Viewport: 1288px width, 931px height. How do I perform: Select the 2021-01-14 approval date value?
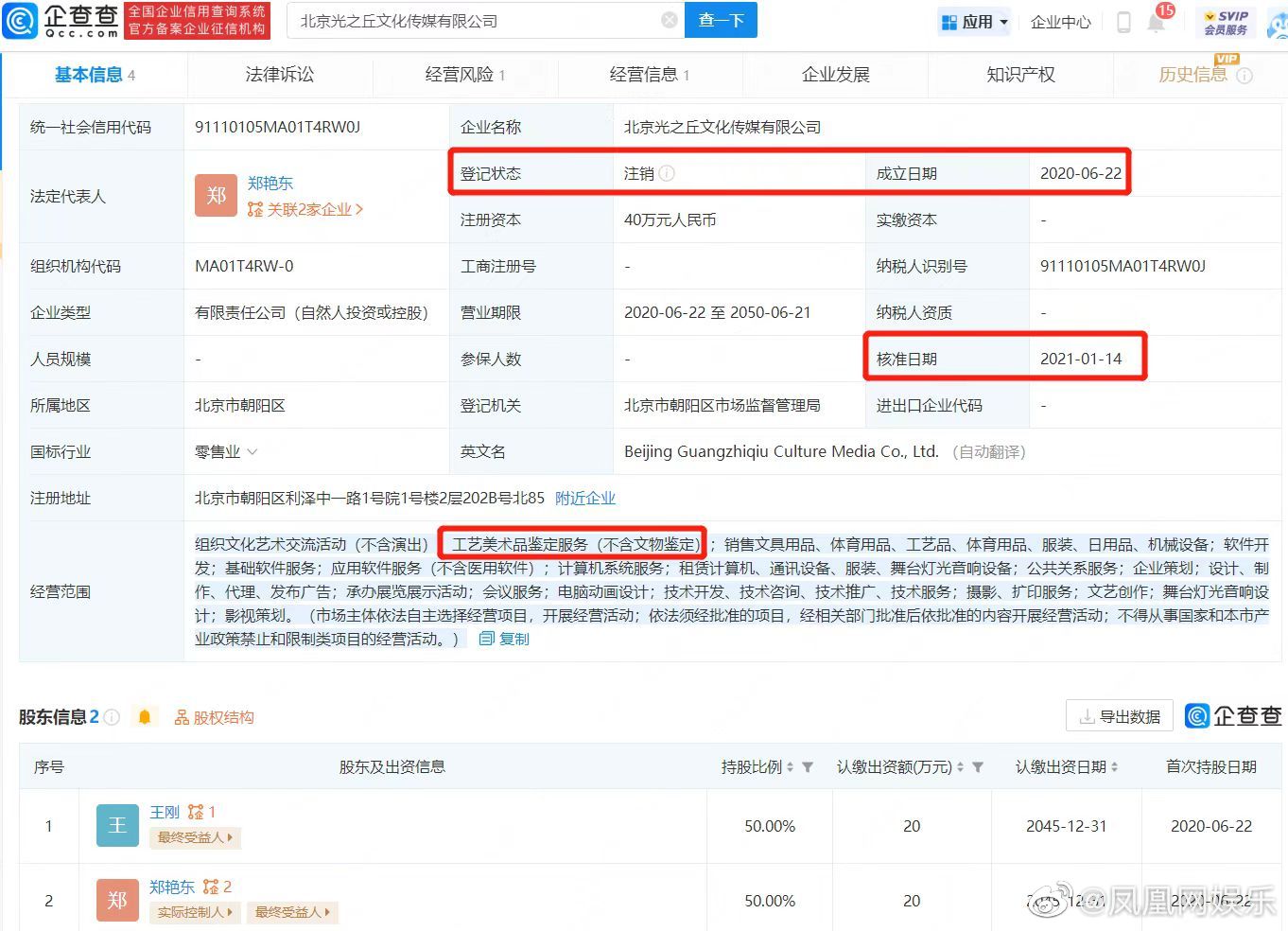[1081, 359]
